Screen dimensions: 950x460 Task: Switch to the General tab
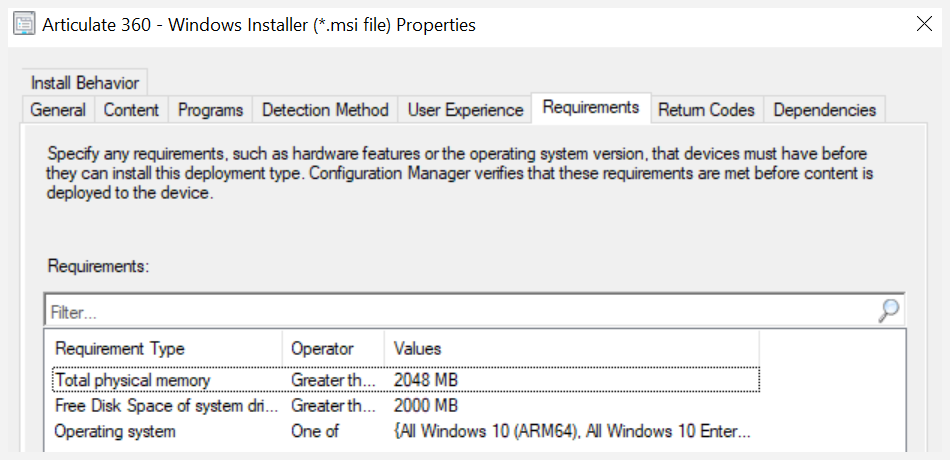(58, 110)
